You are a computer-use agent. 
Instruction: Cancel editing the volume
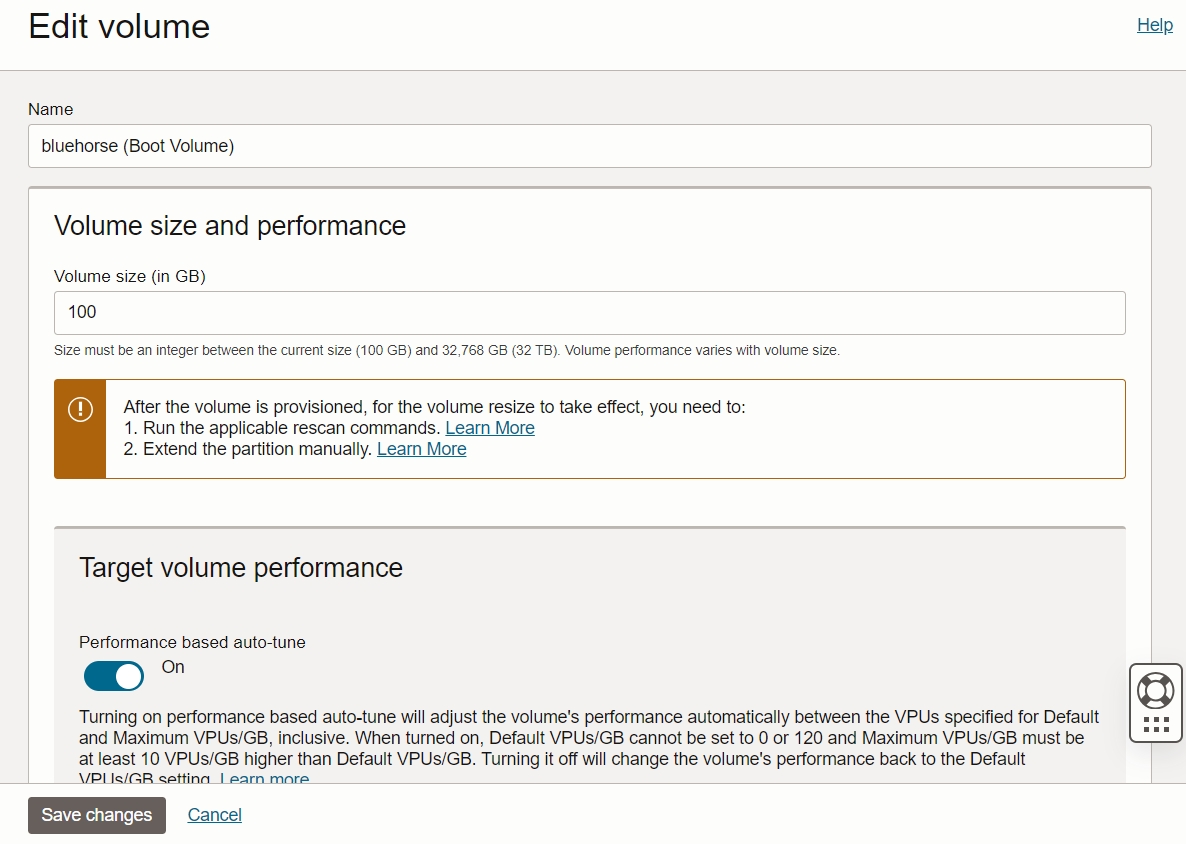(x=214, y=815)
